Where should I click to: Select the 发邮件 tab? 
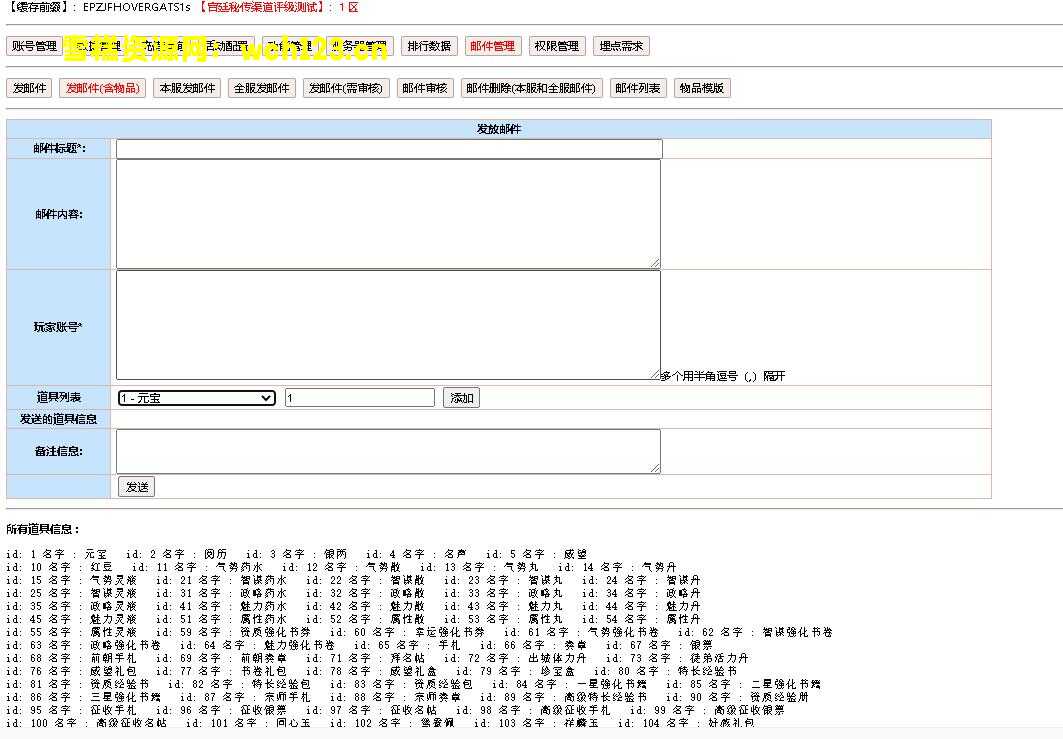[29, 88]
